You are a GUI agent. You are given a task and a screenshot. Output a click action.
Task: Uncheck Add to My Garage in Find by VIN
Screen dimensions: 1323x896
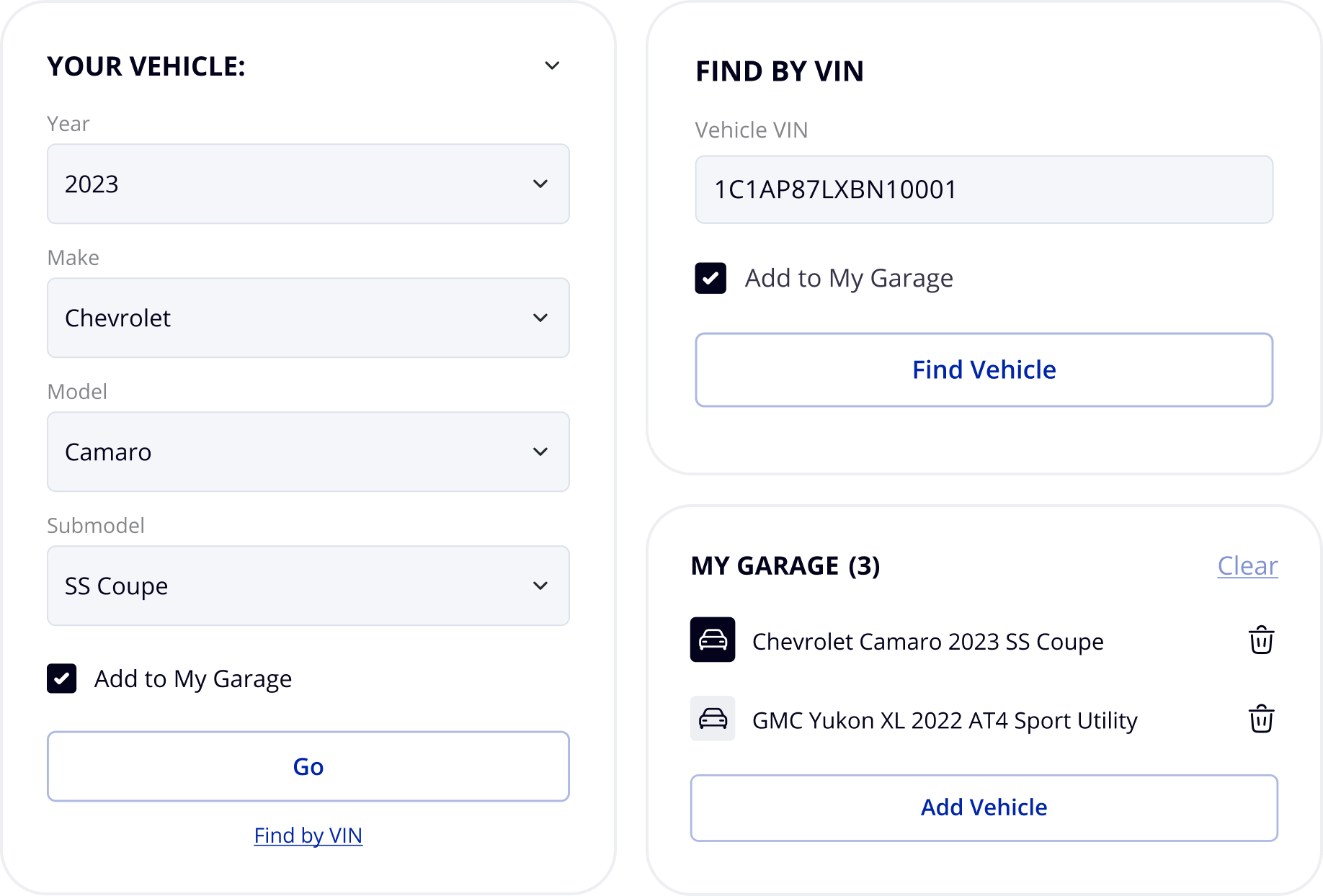tap(710, 278)
